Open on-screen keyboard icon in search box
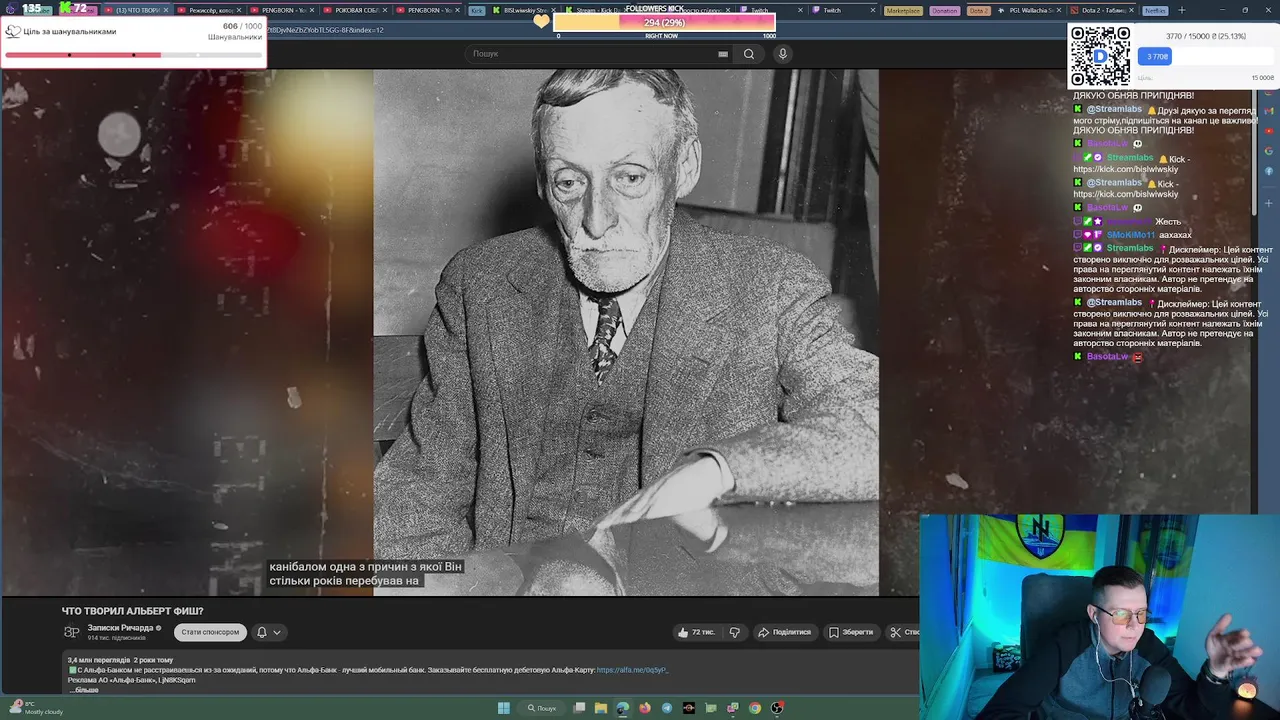The height and width of the screenshot is (720, 1280). [x=723, y=54]
